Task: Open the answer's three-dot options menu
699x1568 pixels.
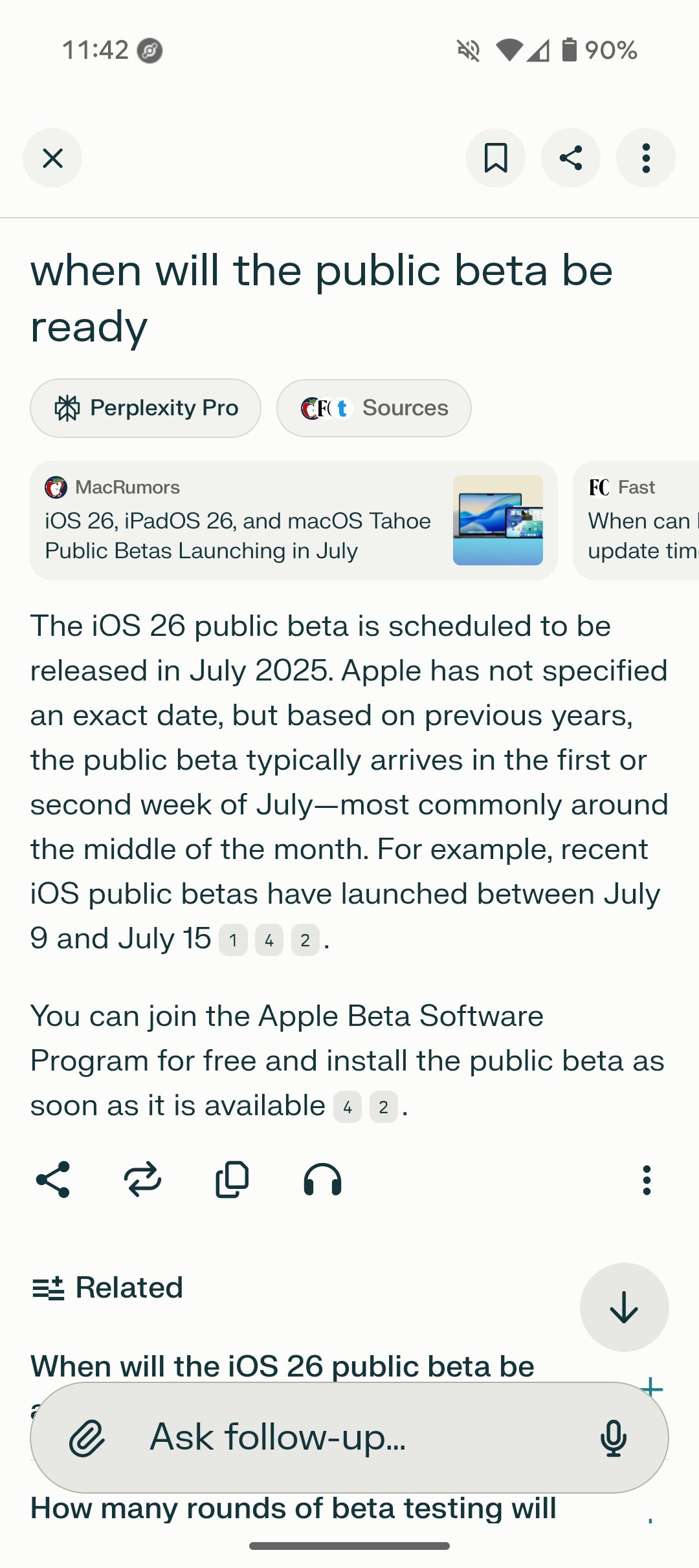Action: [646, 1180]
